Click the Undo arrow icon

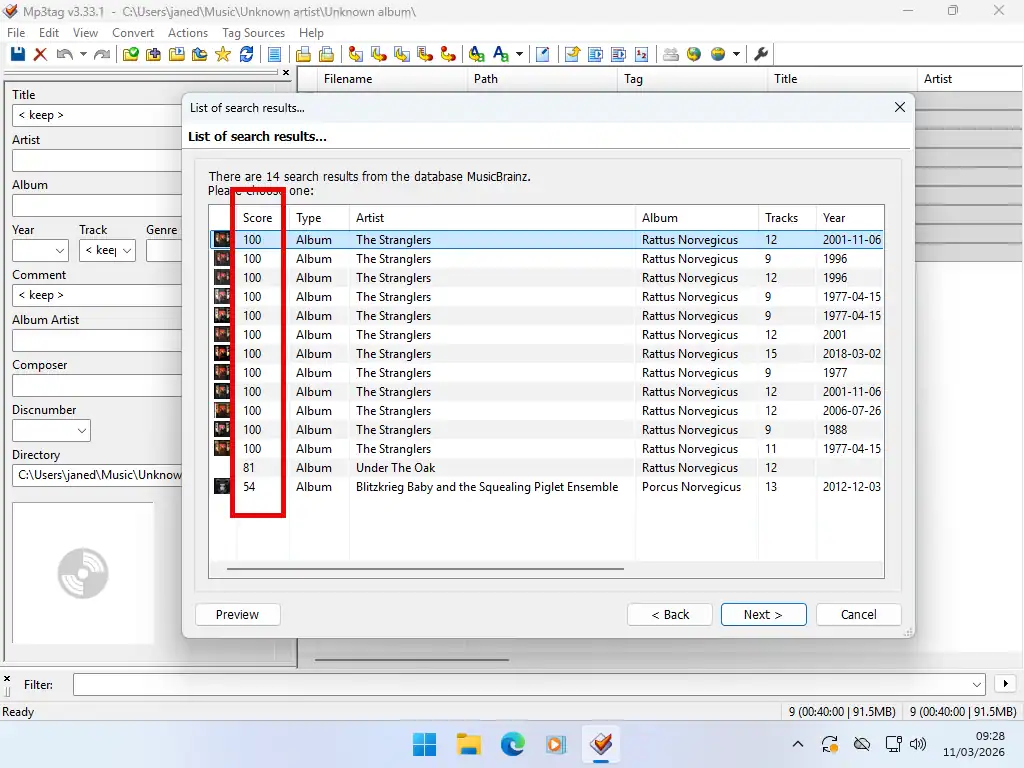click(64, 54)
